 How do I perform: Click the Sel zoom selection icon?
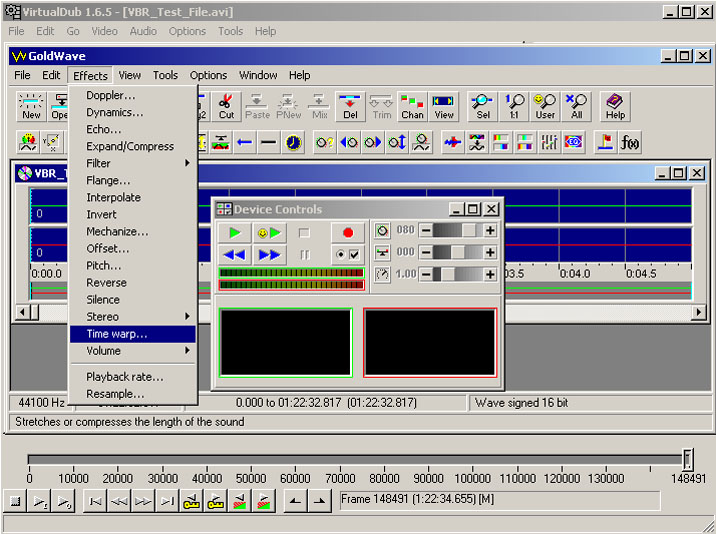click(483, 106)
